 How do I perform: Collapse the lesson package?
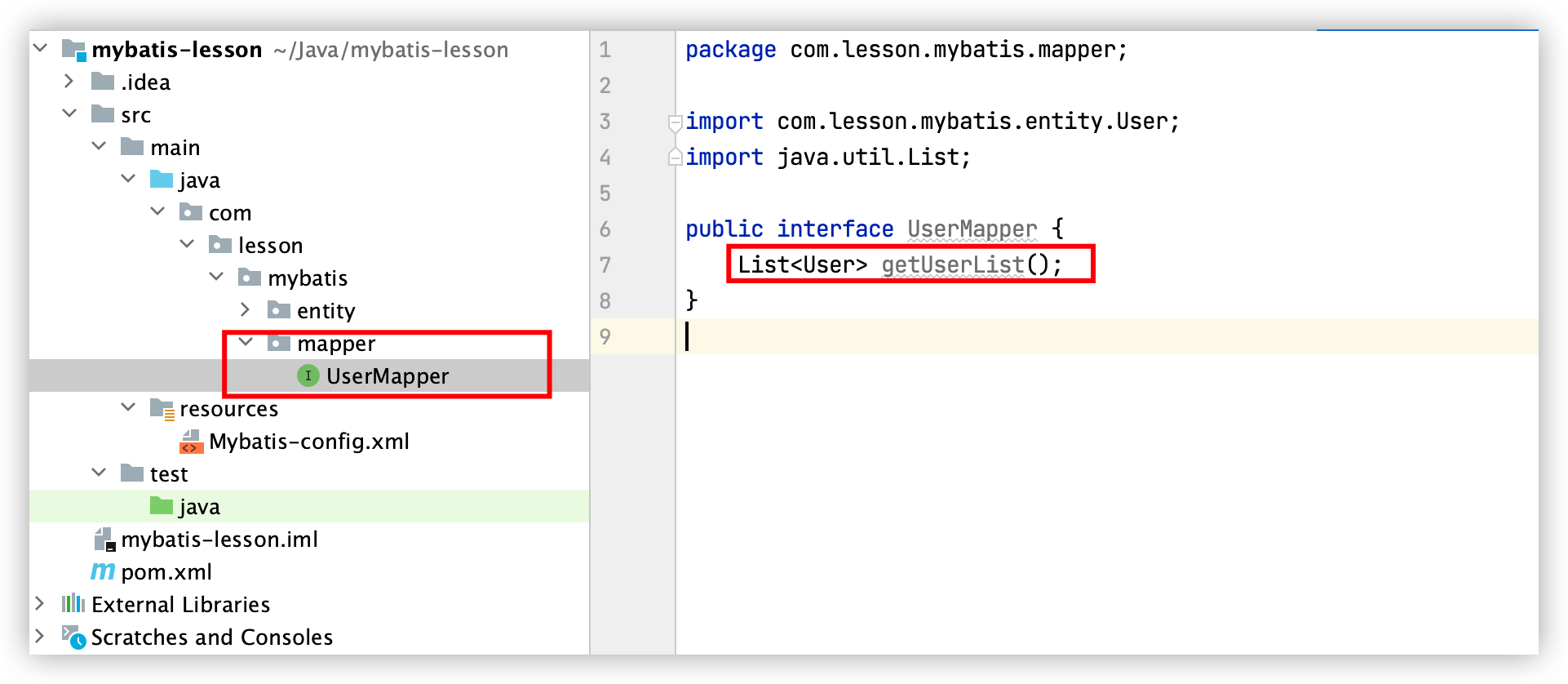point(187,244)
